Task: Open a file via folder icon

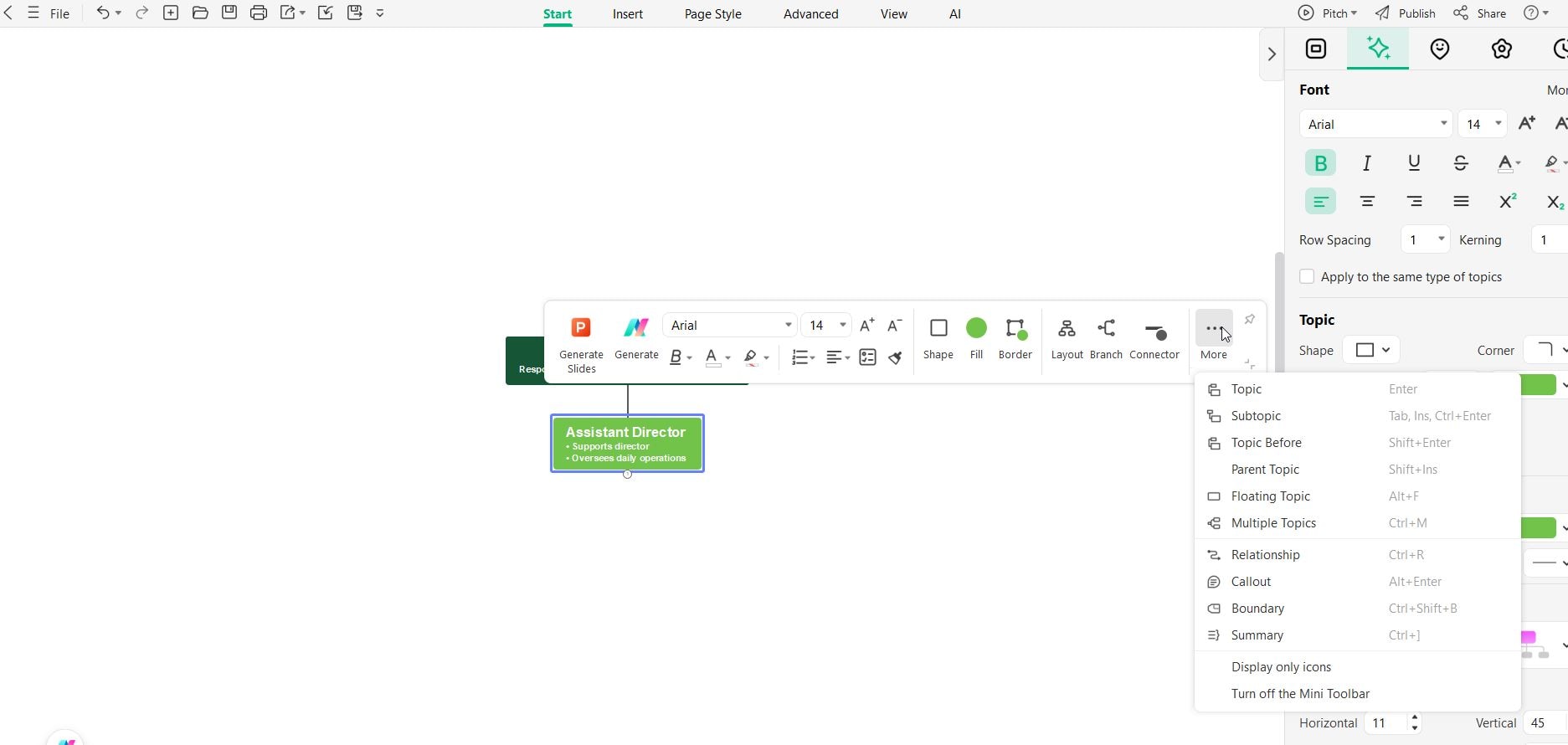Action: tap(200, 13)
